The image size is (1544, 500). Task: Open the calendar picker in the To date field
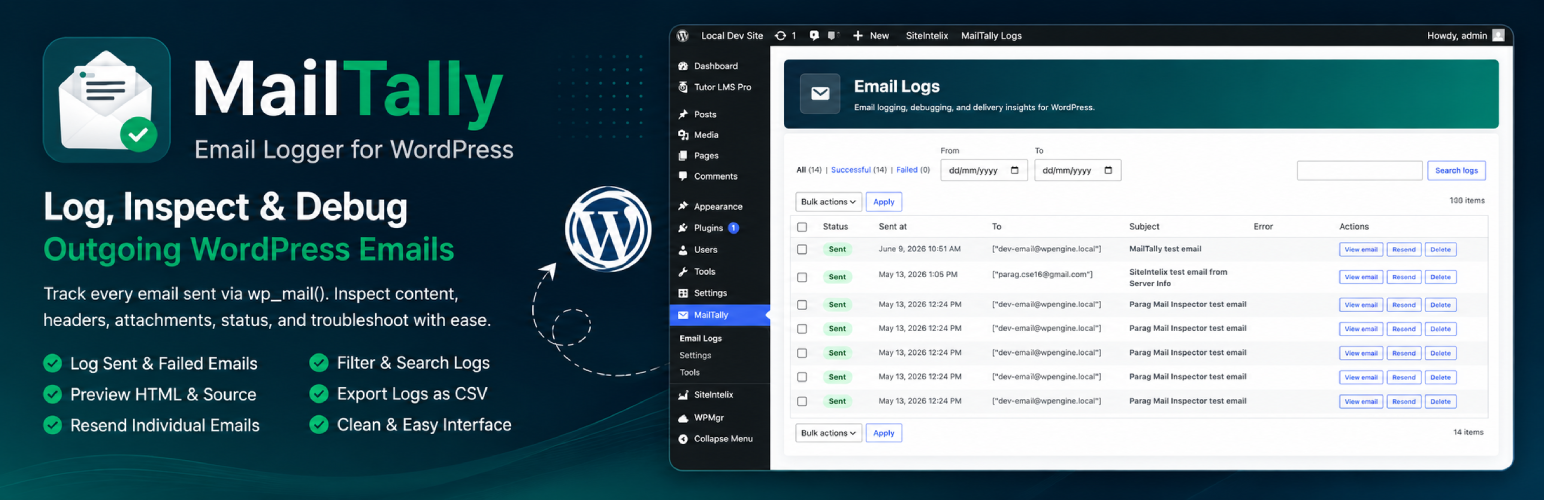pyautogui.click(x=1108, y=171)
